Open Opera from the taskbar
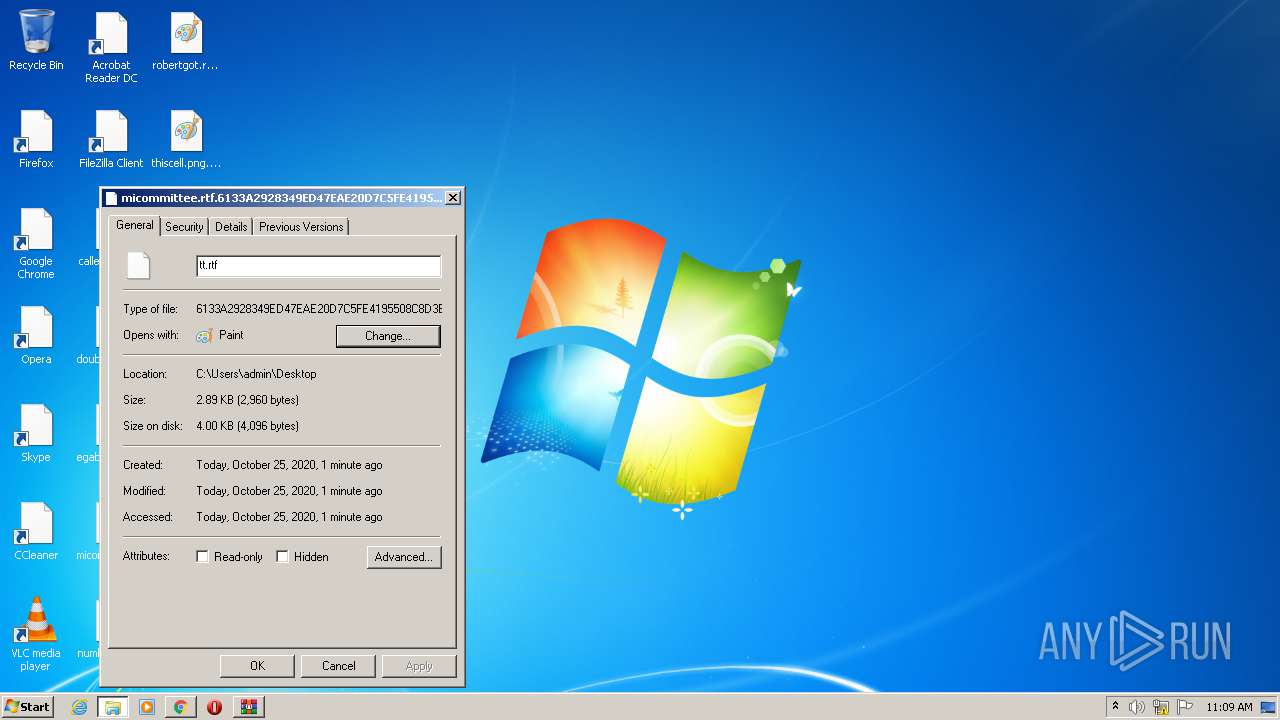The height and width of the screenshot is (720, 1280). click(214, 707)
